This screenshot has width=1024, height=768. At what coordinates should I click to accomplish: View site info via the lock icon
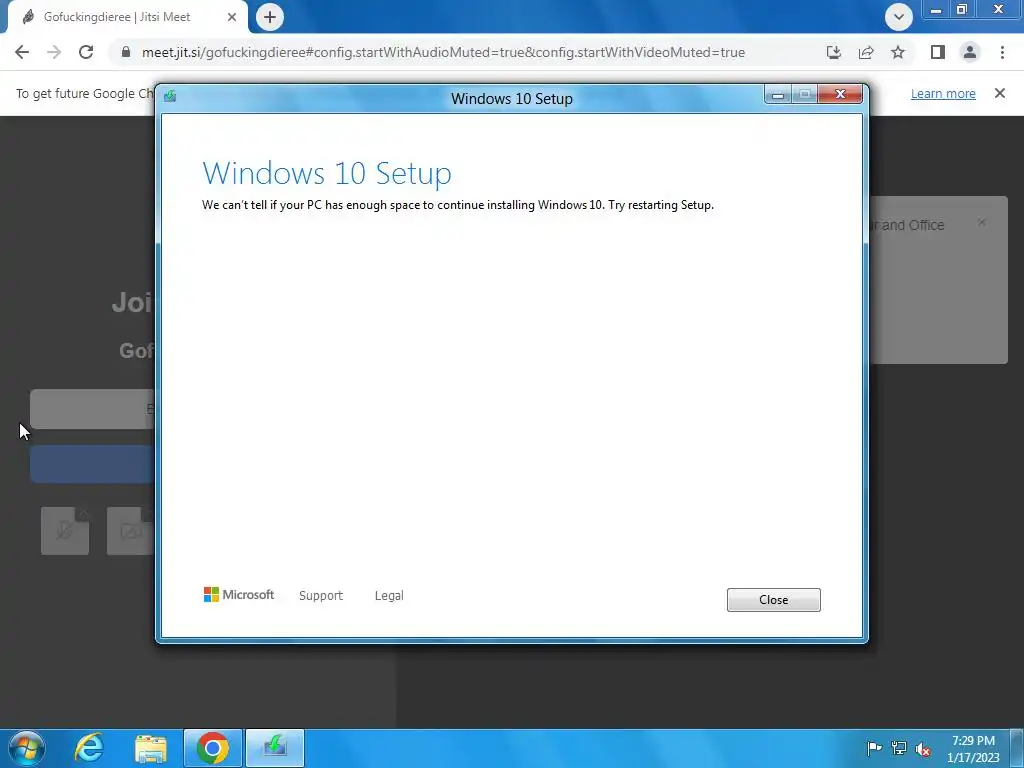click(126, 52)
